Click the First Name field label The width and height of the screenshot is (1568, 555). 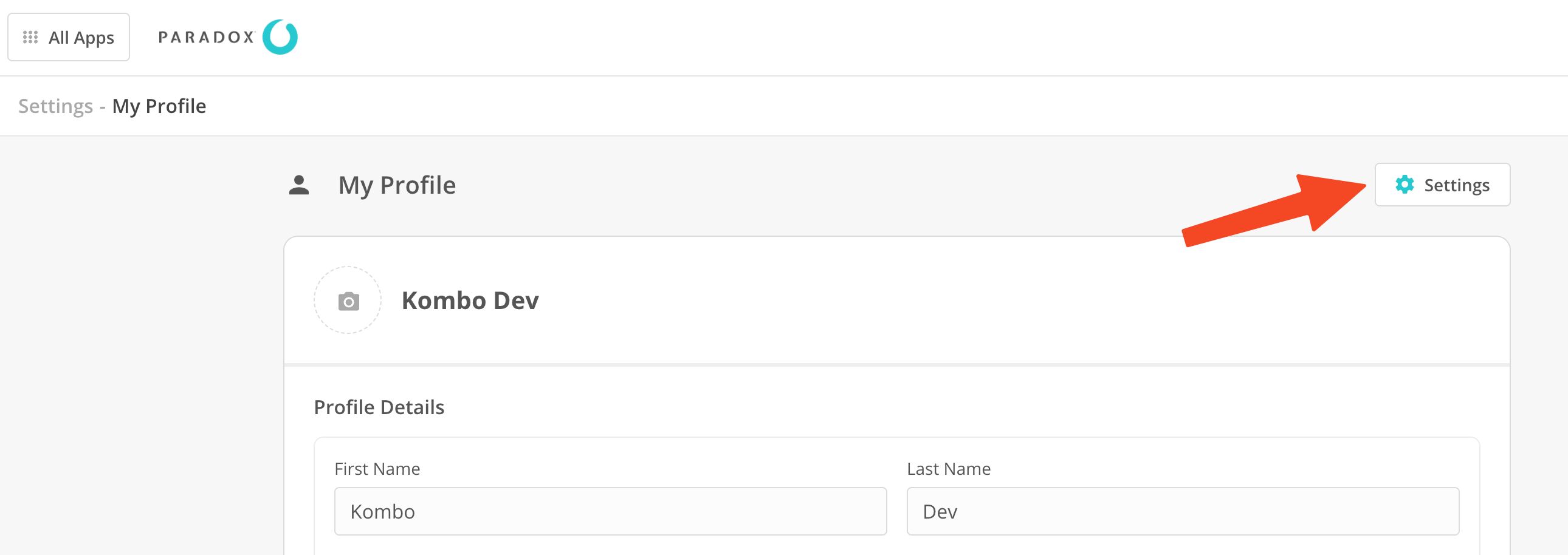(x=377, y=469)
